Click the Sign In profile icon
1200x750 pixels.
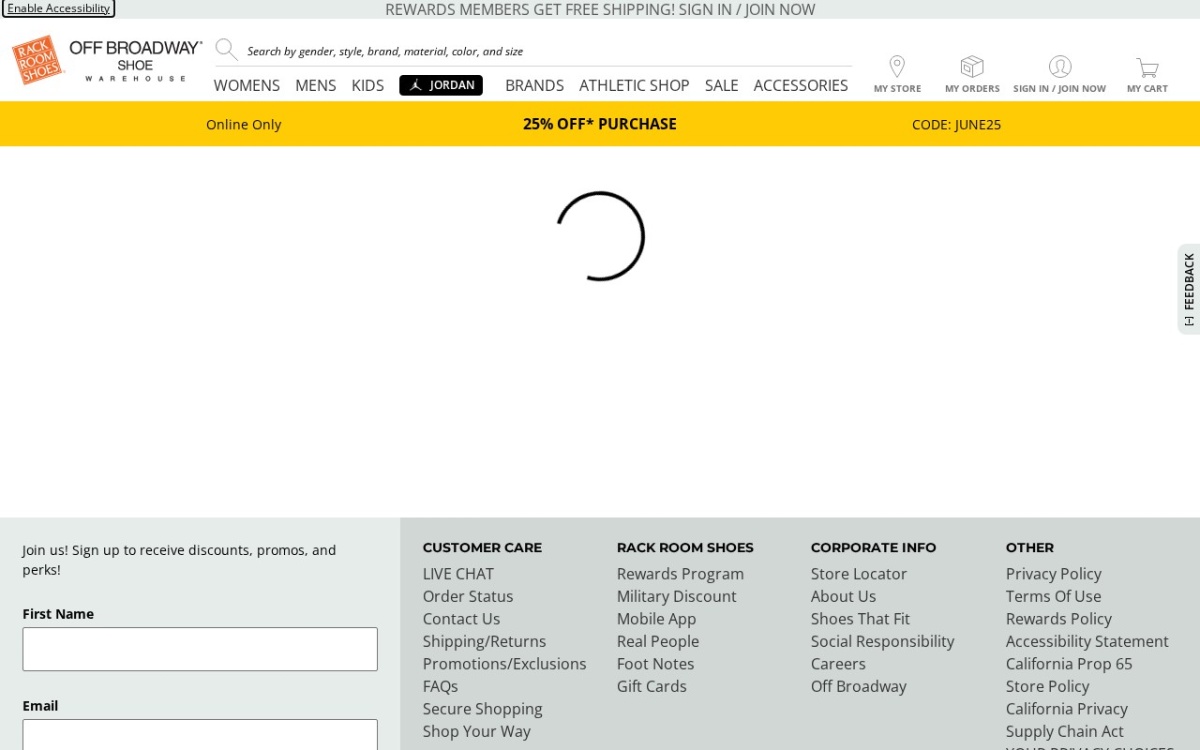tap(1060, 67)
